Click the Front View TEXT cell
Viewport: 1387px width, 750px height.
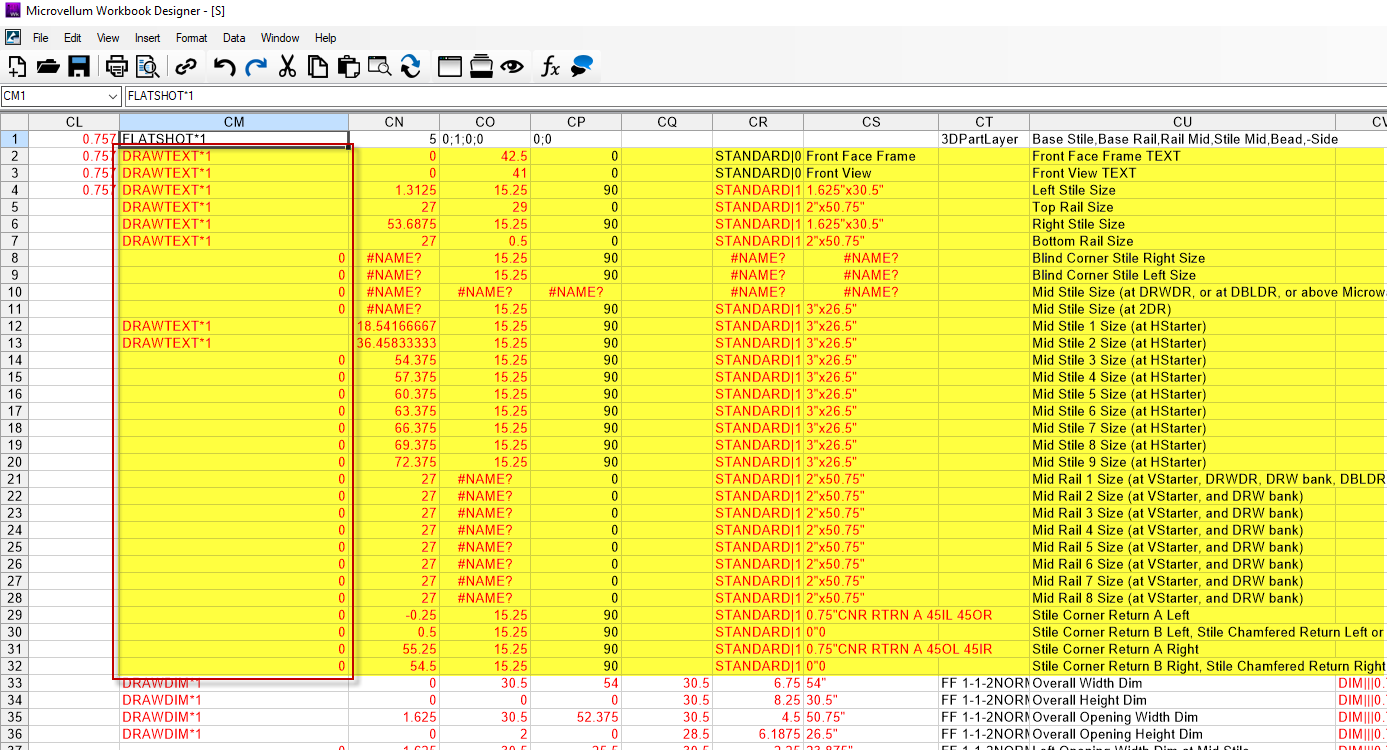[x=1182, y=173]
